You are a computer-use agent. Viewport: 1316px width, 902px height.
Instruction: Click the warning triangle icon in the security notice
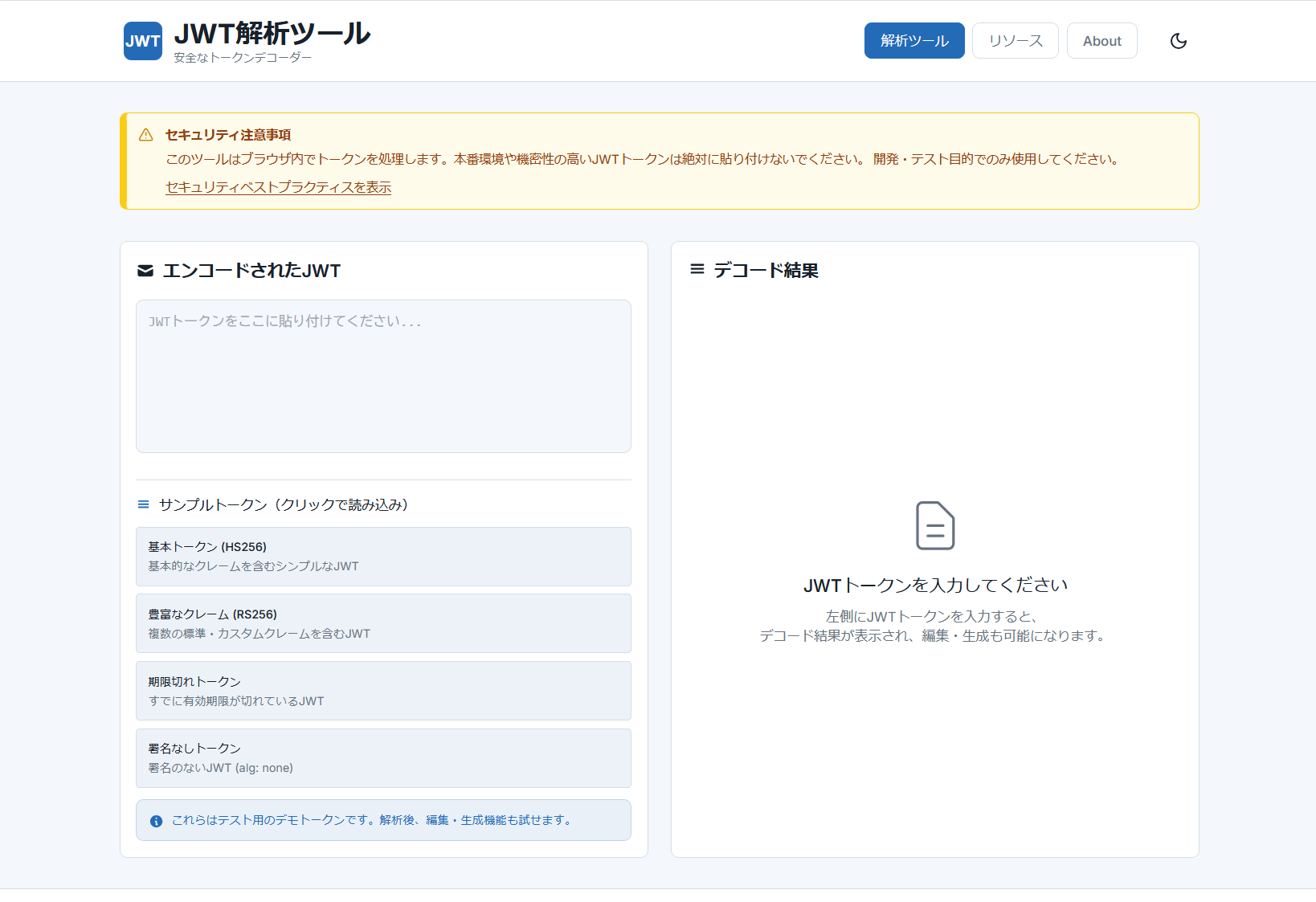tap(145, 135)
